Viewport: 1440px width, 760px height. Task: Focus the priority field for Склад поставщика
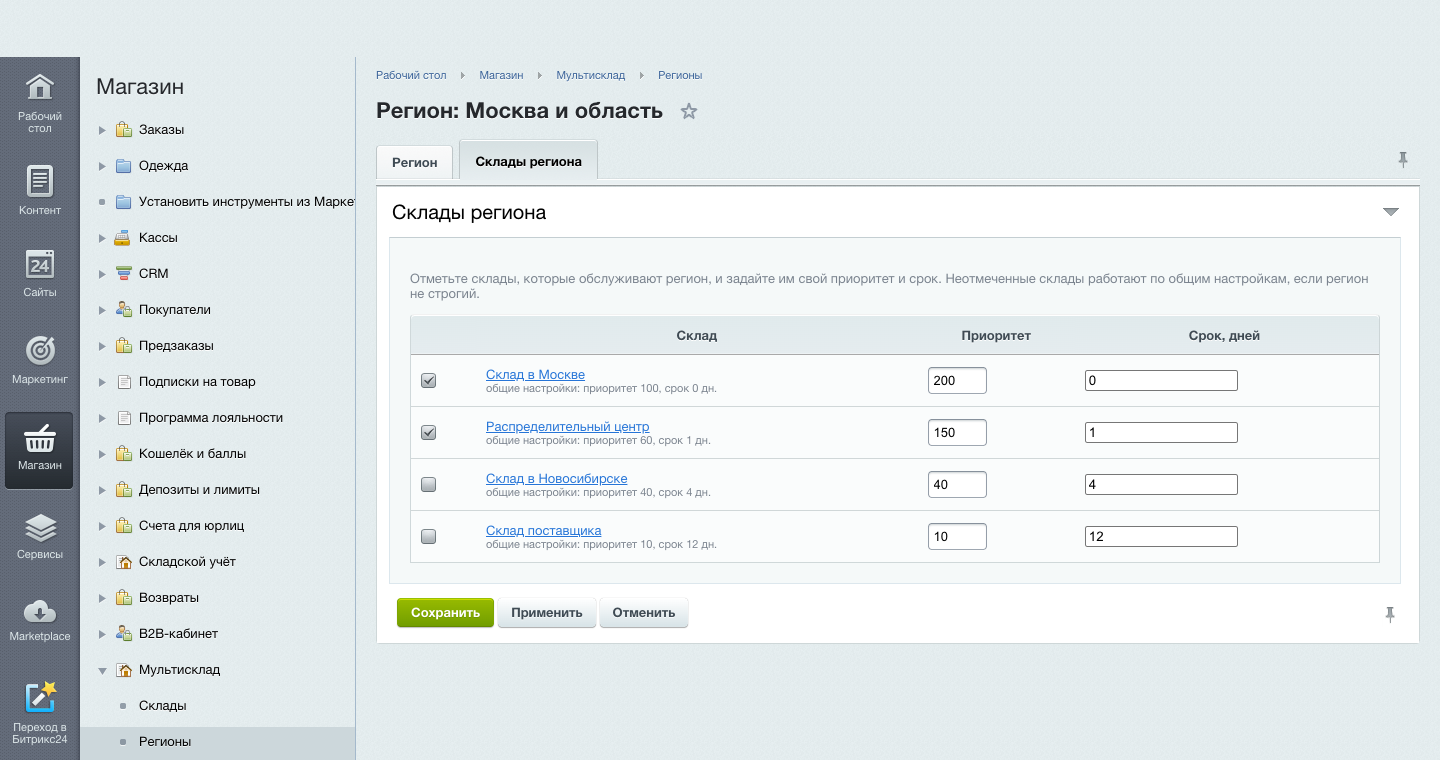(x=957, y=536)
